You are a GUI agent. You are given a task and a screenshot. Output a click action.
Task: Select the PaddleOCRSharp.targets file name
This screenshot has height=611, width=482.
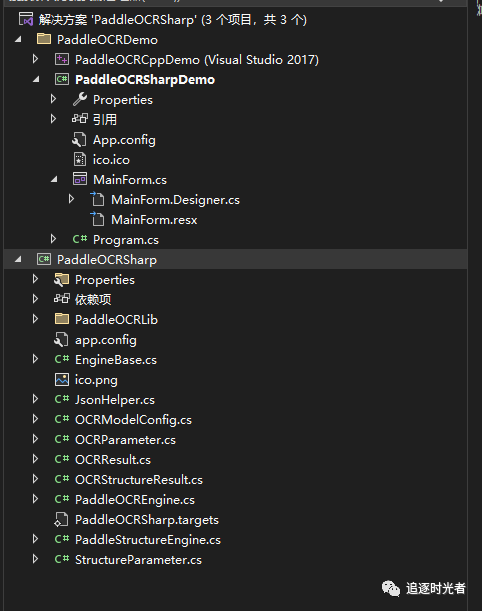click(x=147, y=520)
